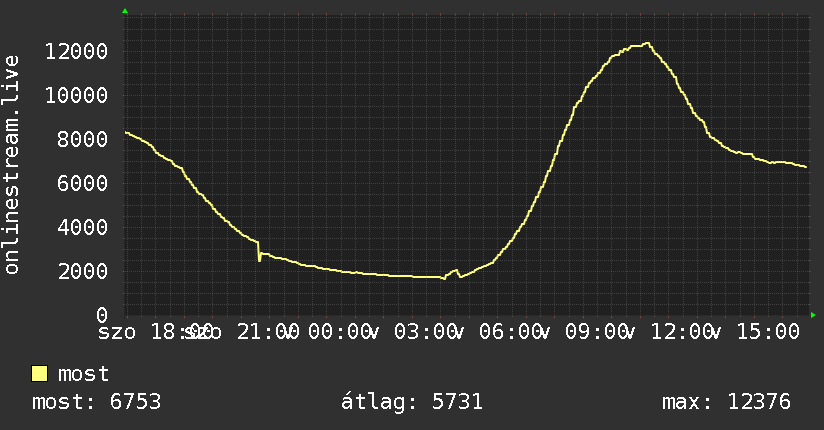Click the yellow 'most' legend color swatch
Viewport: 824px width, 430px height.
point(39,374)
